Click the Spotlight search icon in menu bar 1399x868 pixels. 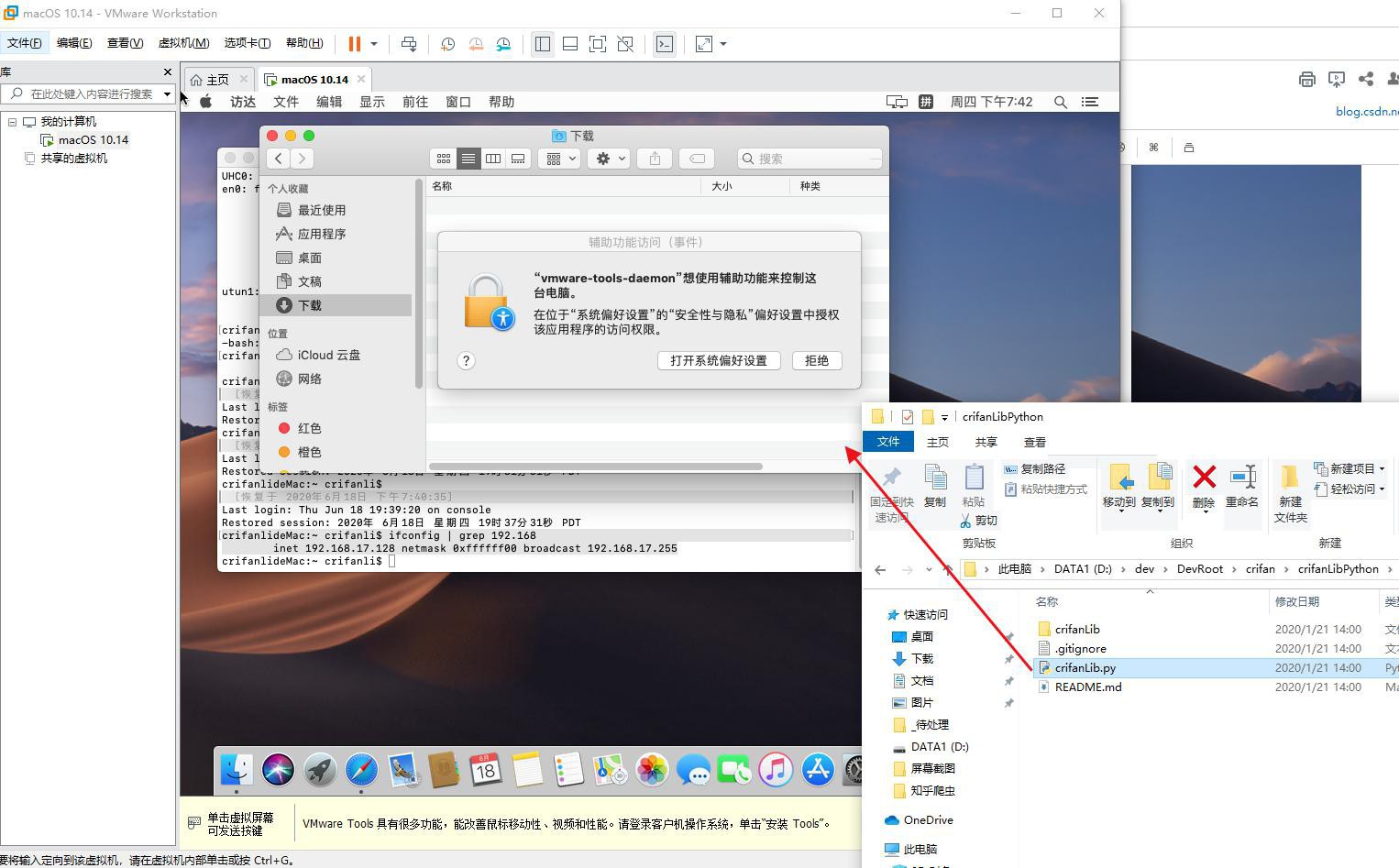click(1061, 102)
